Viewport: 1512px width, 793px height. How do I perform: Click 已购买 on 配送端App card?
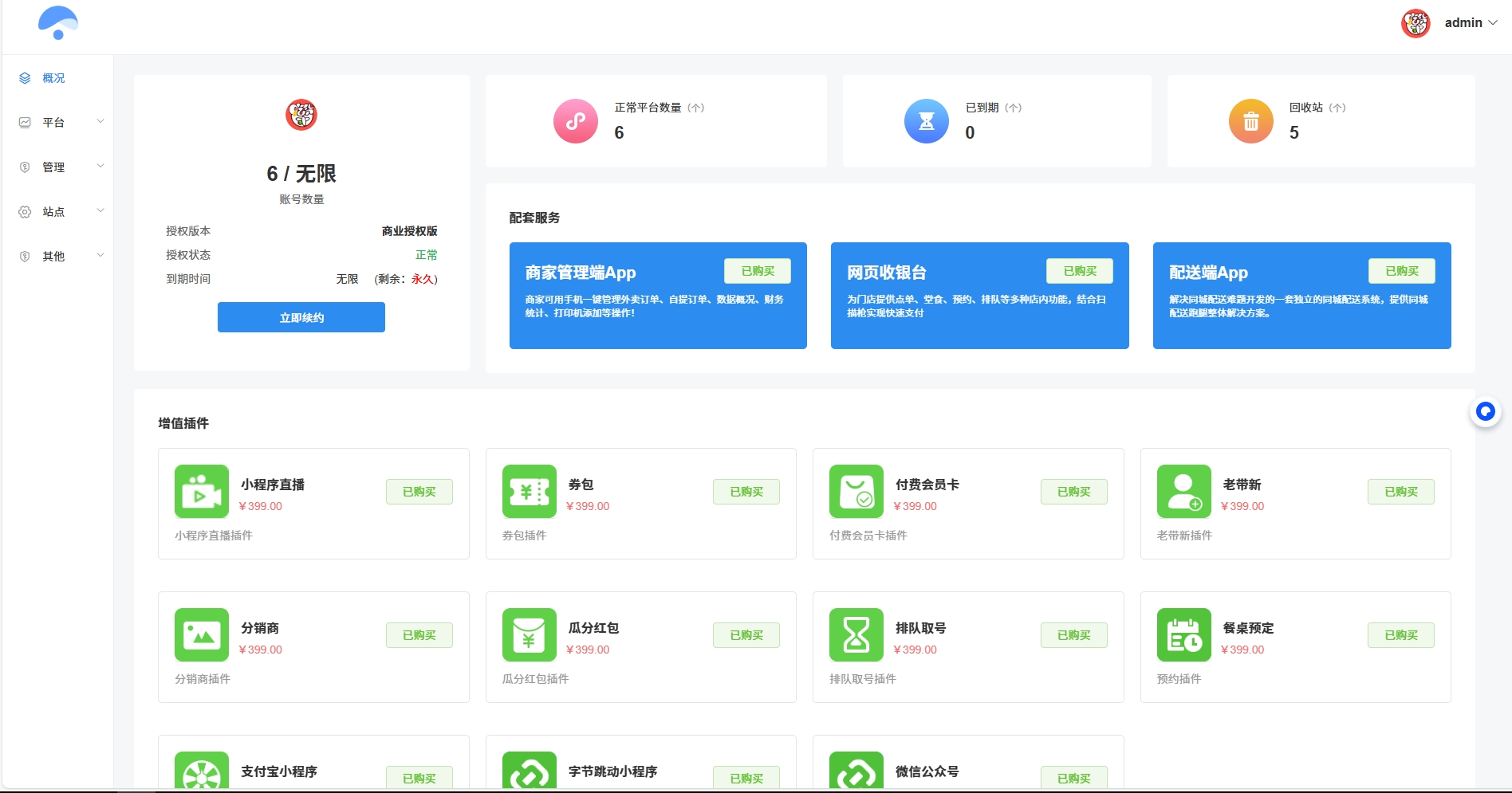click(1402, 271)
